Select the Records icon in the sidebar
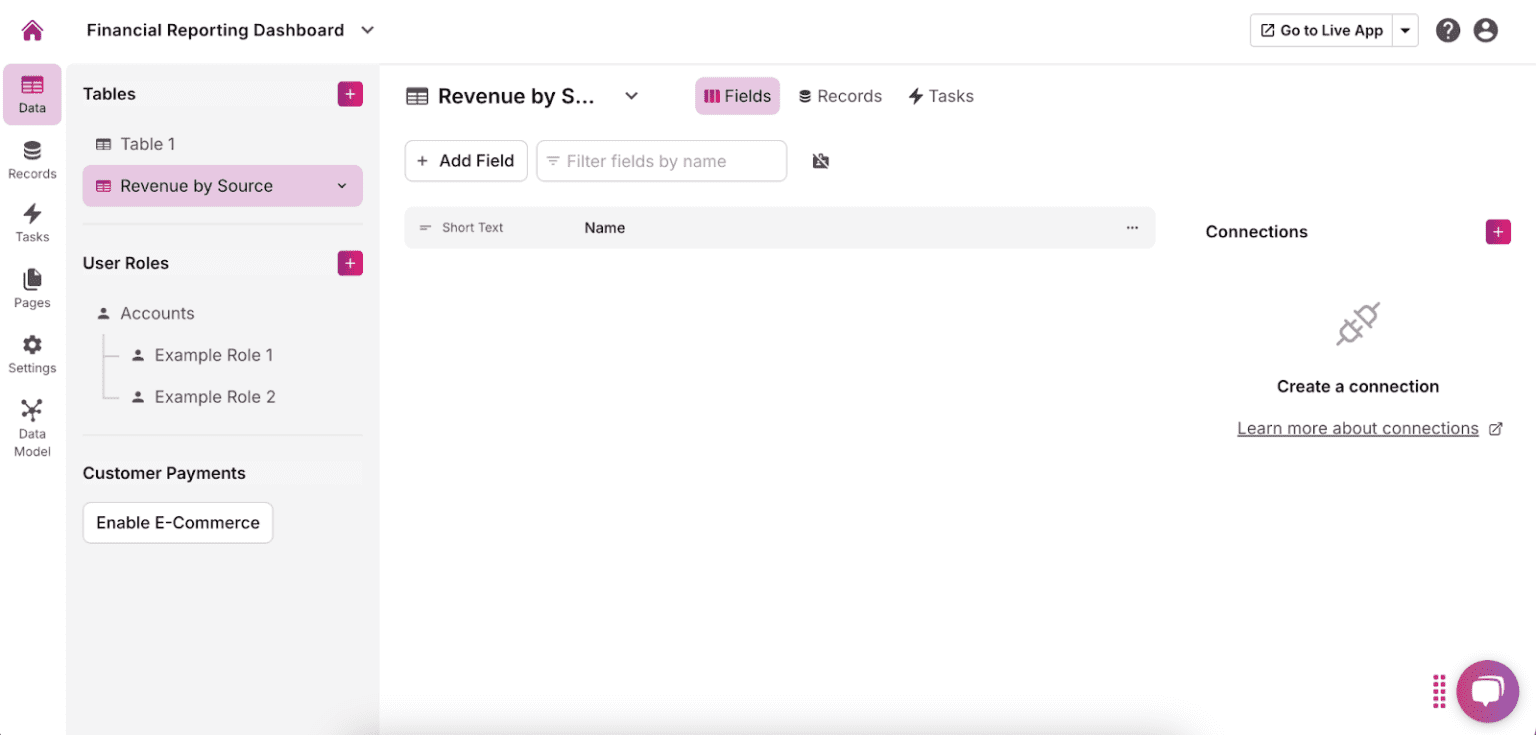Viewport: 1536px width, 735px height. coord(31,160)
